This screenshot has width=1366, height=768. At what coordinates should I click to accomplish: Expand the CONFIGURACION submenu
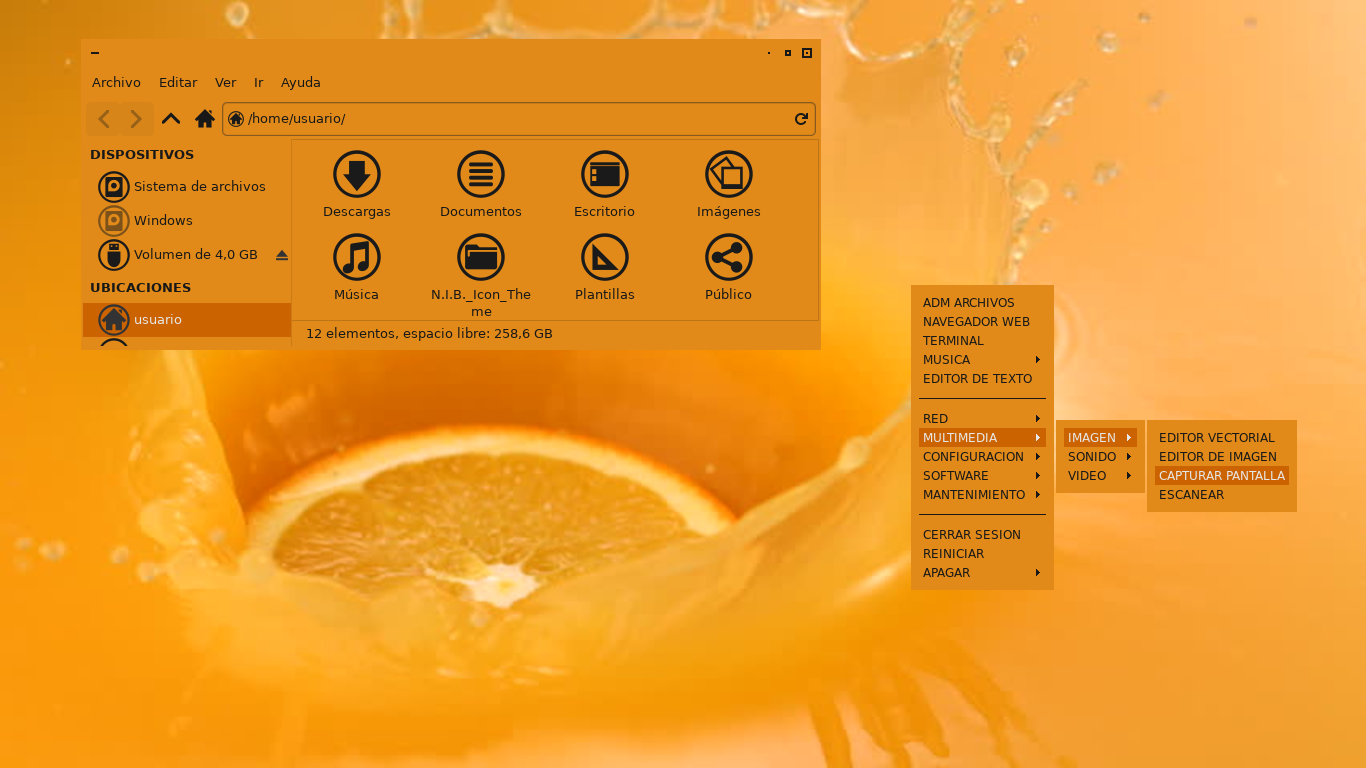982,457
